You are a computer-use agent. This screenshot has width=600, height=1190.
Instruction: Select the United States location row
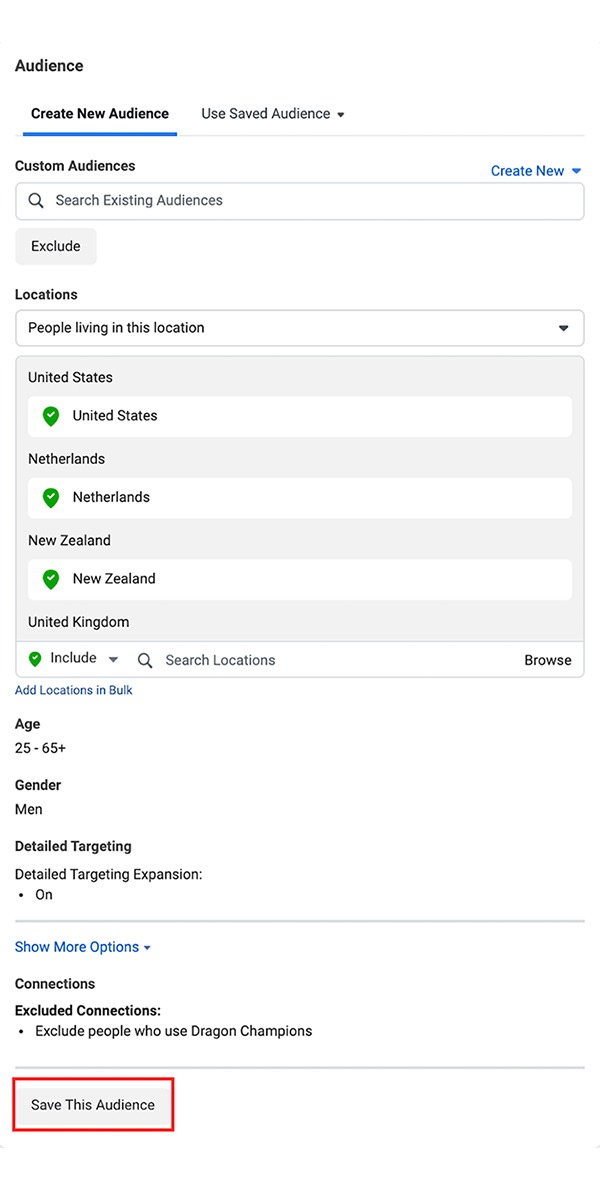(x=300, y=416)
